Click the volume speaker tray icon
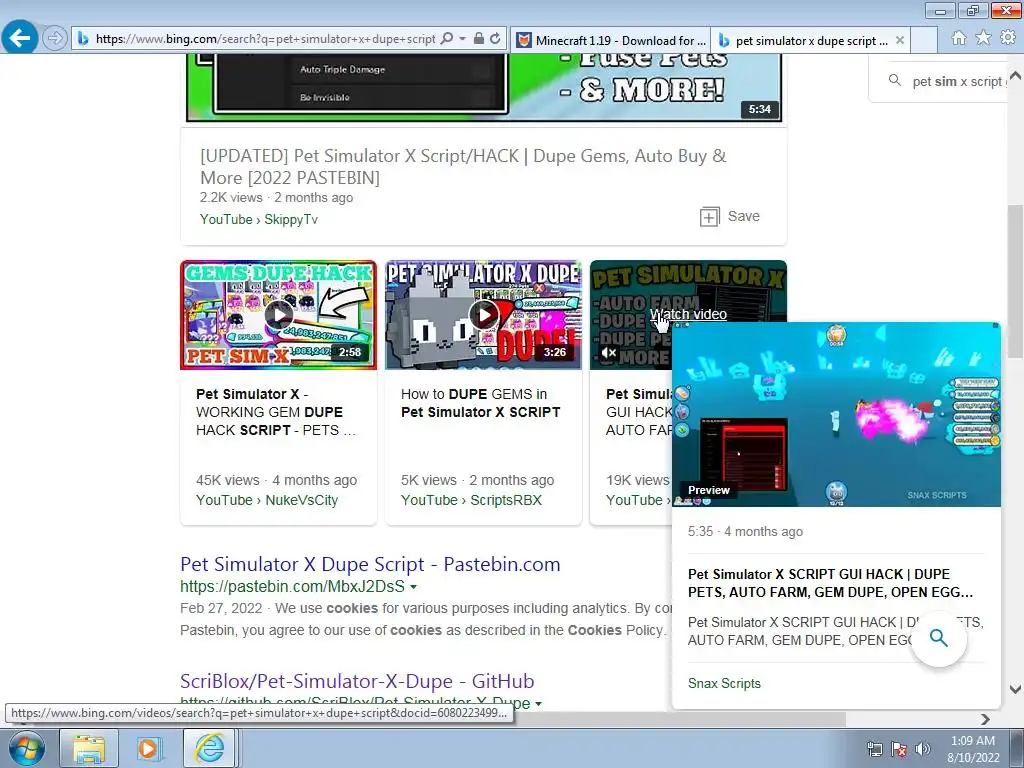The width and height of the screenshot is (1024, 768). point(923,749)
